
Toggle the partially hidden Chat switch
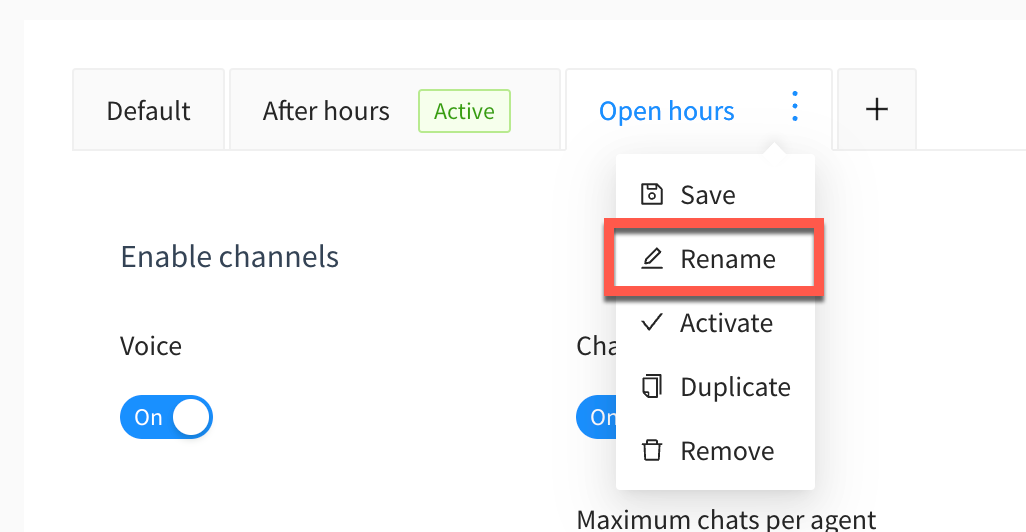tap(596, 417)
